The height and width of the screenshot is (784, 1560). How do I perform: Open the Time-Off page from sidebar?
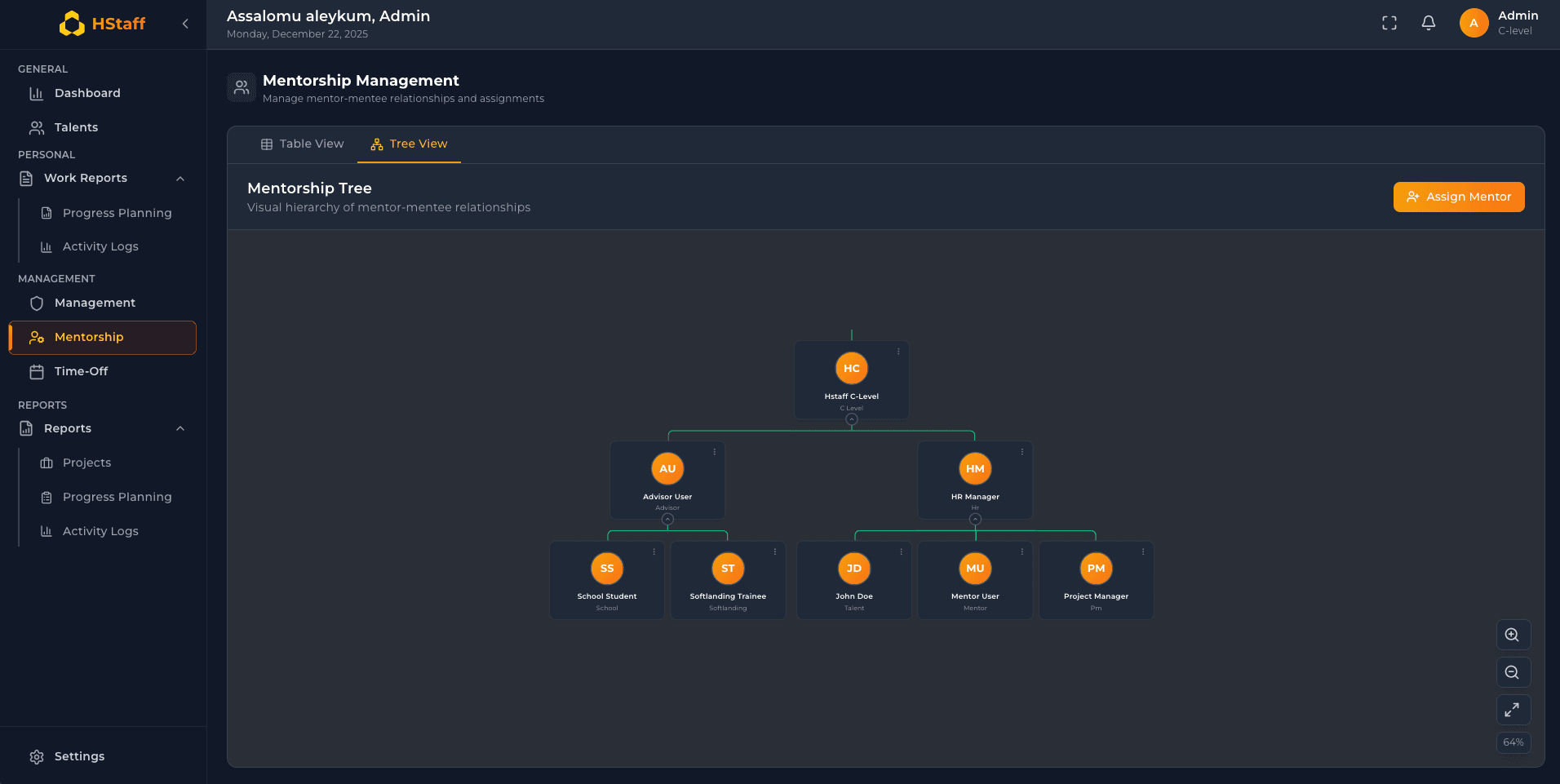click(x=81, y=371)
